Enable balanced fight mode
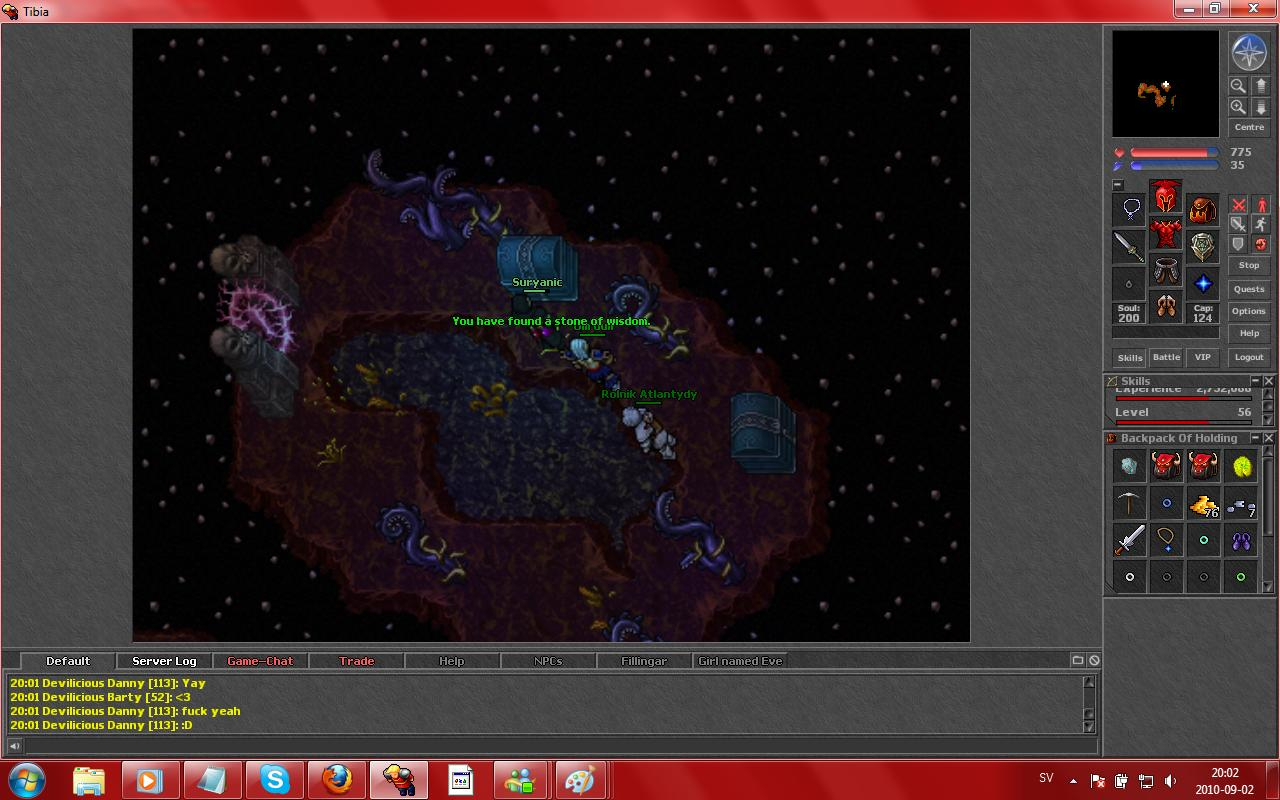The width and height of the screenshot is (1280, 800). tap(1238, 225)
